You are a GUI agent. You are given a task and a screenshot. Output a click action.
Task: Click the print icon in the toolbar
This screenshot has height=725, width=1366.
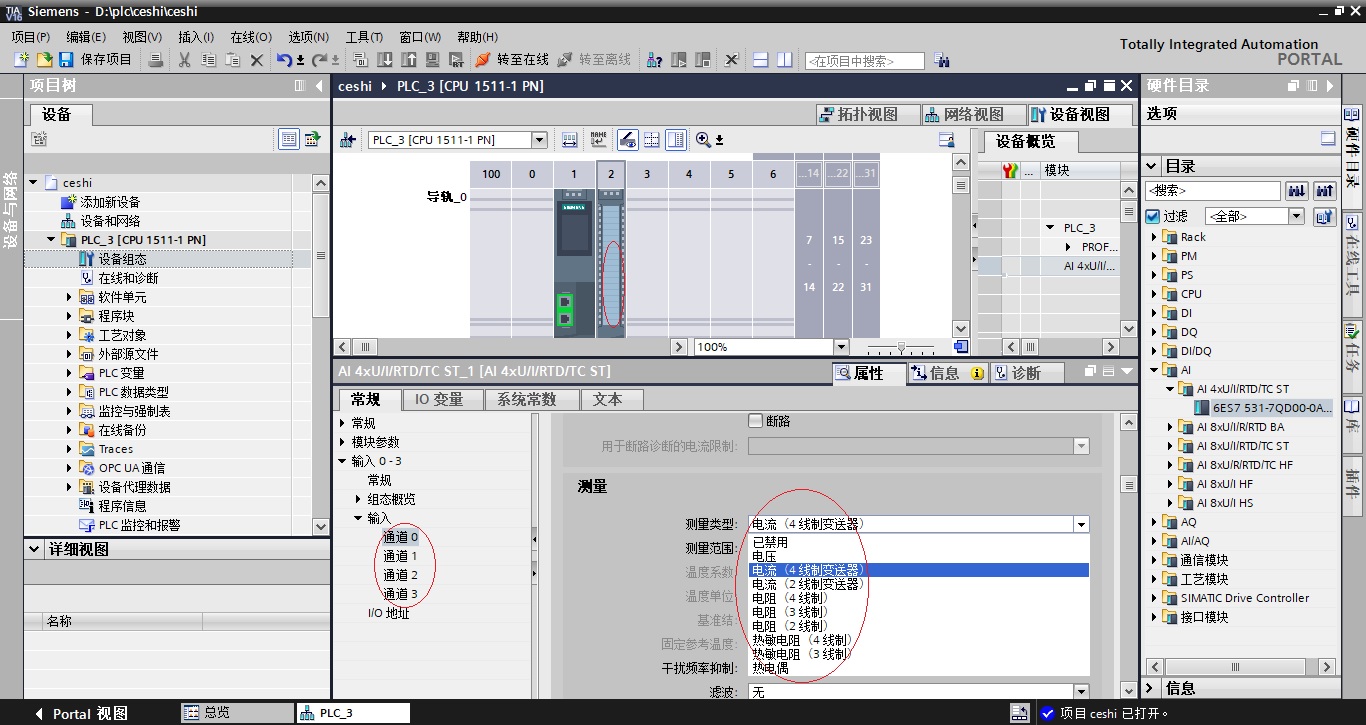click(x=155, y=60)
